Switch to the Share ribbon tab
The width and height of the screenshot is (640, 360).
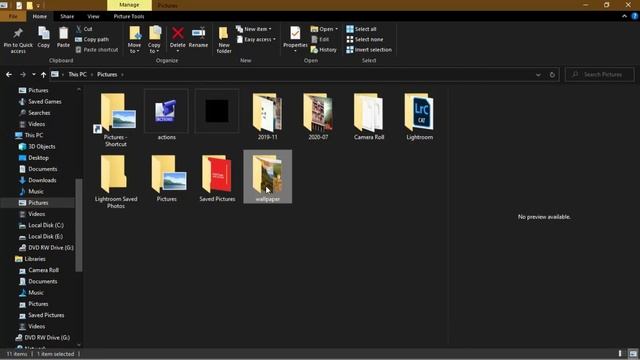coord(67,16)
